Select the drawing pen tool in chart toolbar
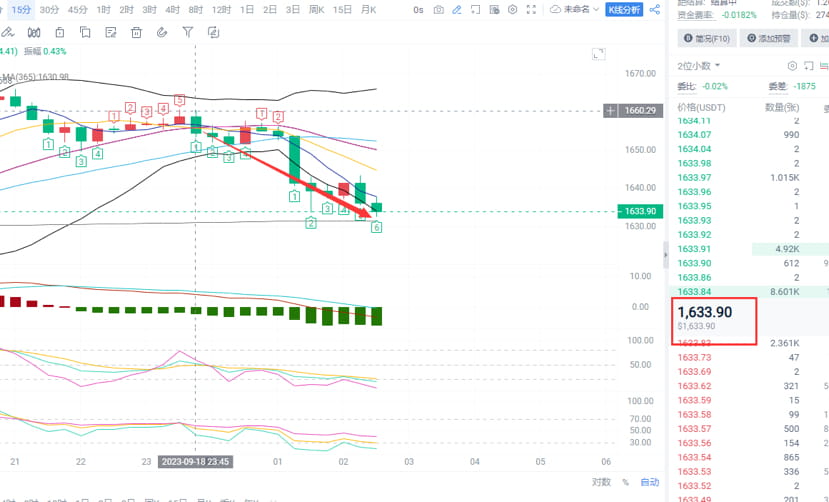829x502 pixels. [x=7, y=33]
